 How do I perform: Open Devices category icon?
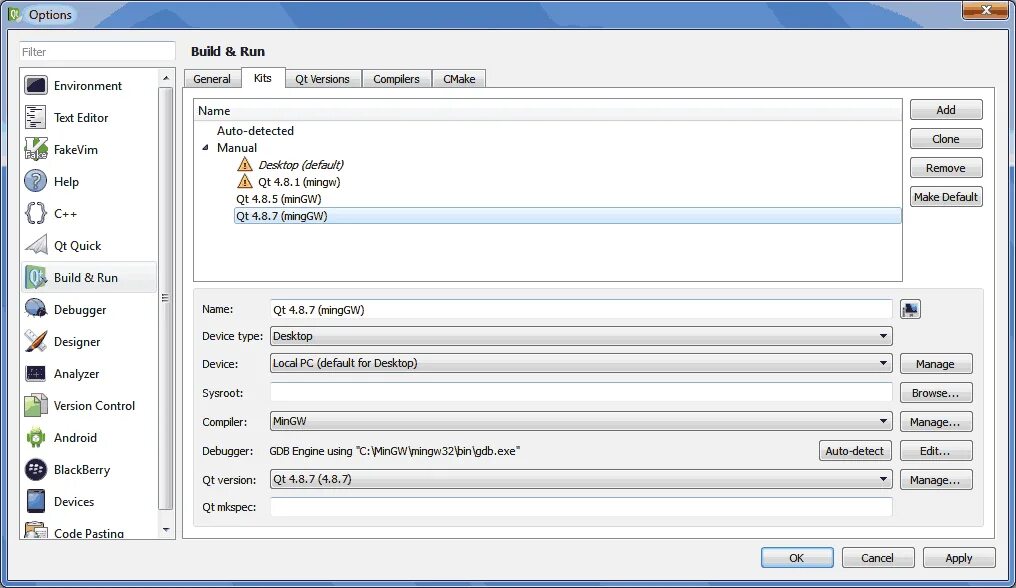[x=36, y=501]
